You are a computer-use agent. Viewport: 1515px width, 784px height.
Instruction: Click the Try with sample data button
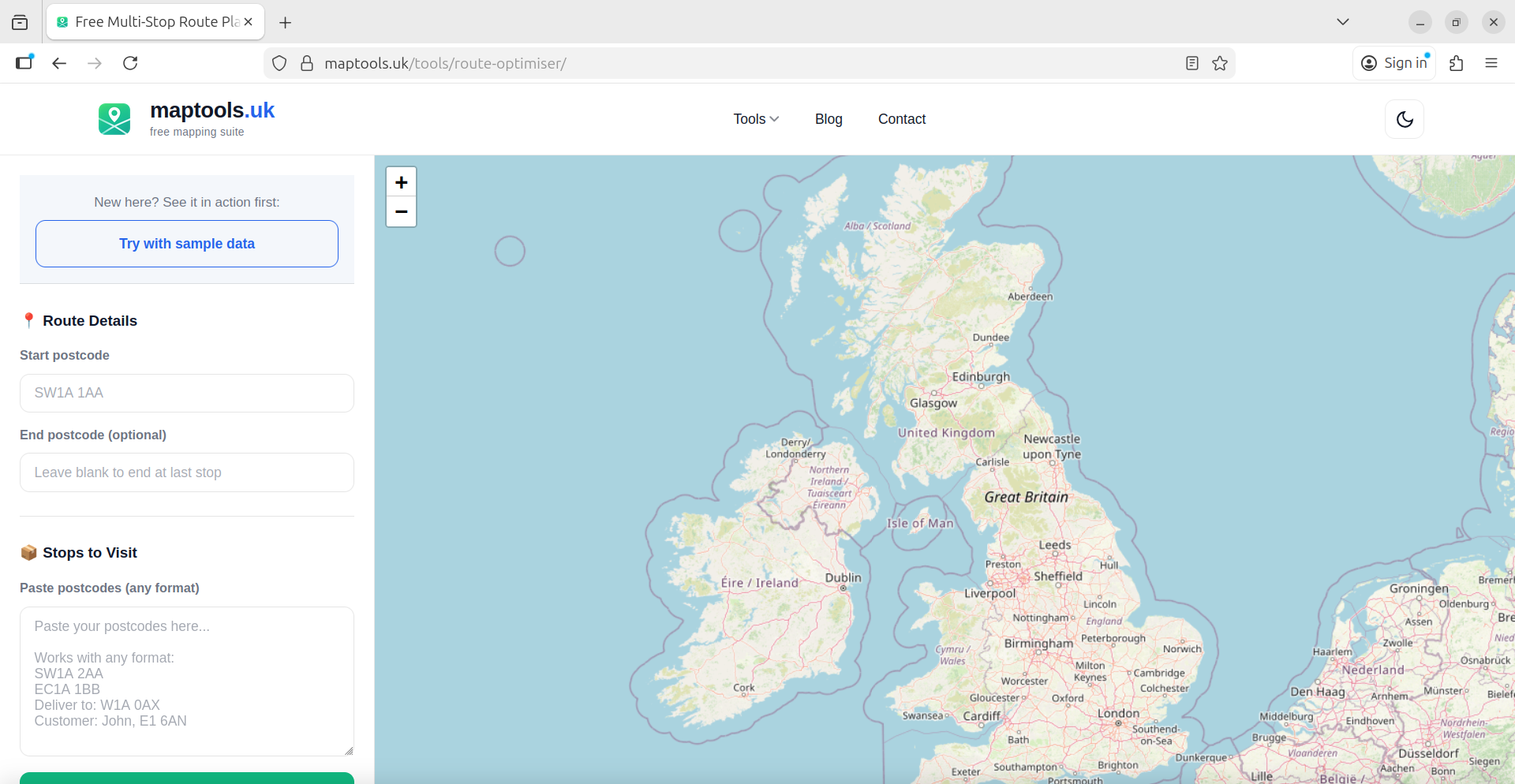point(186,244)
